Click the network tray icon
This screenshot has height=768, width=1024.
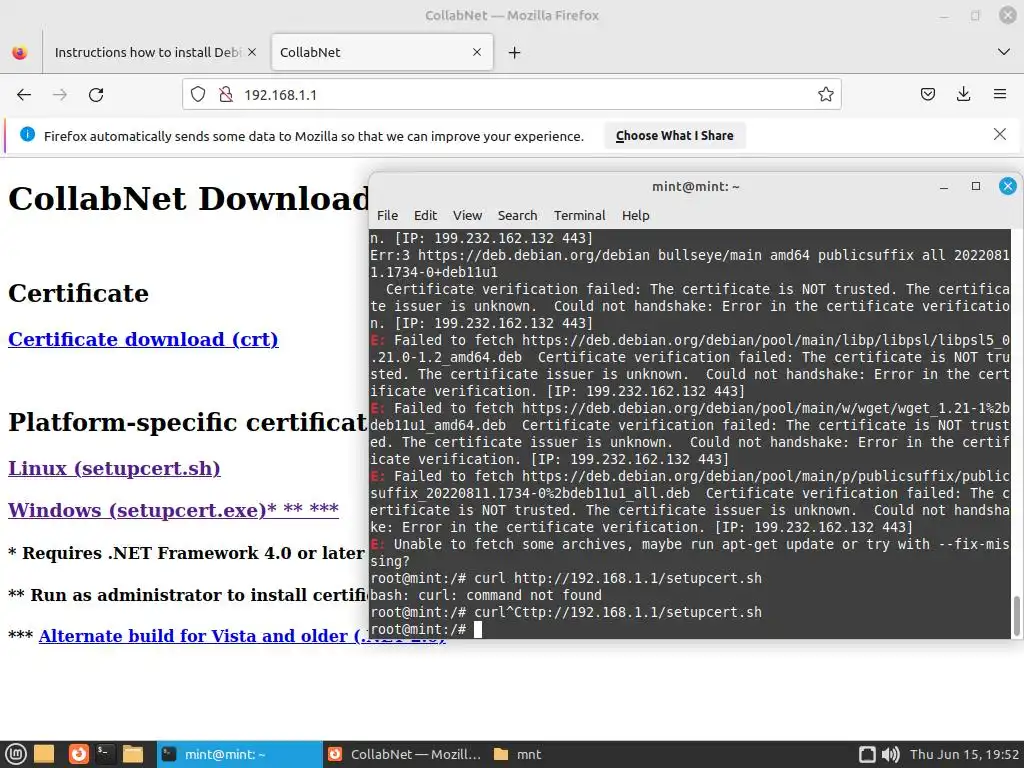(867, 754)
